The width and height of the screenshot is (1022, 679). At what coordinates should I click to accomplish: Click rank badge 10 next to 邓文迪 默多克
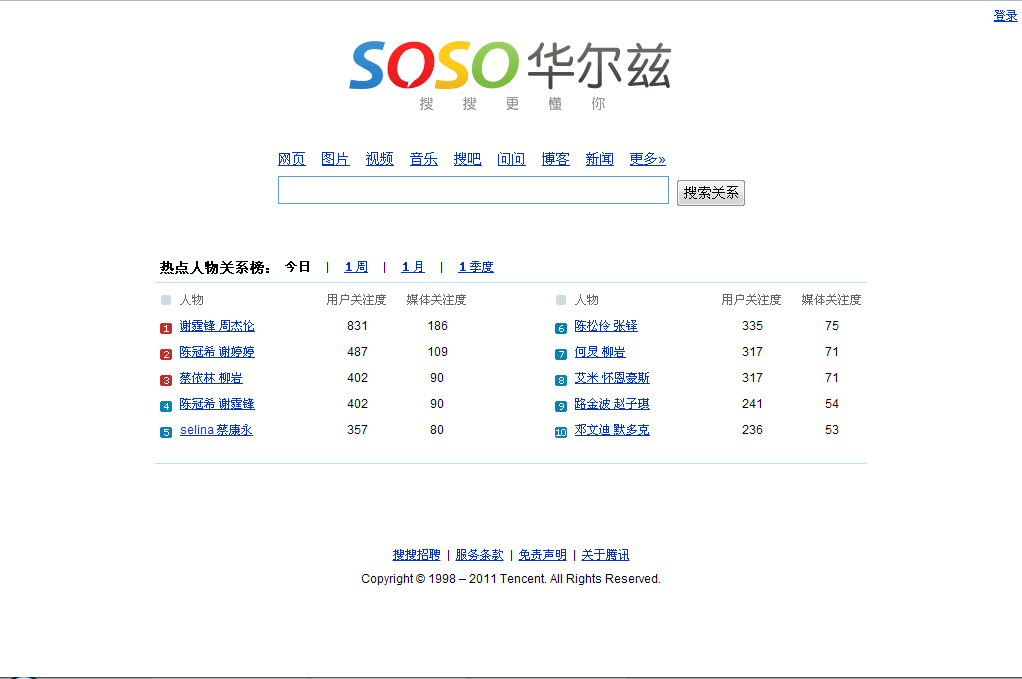pos(559,431)
